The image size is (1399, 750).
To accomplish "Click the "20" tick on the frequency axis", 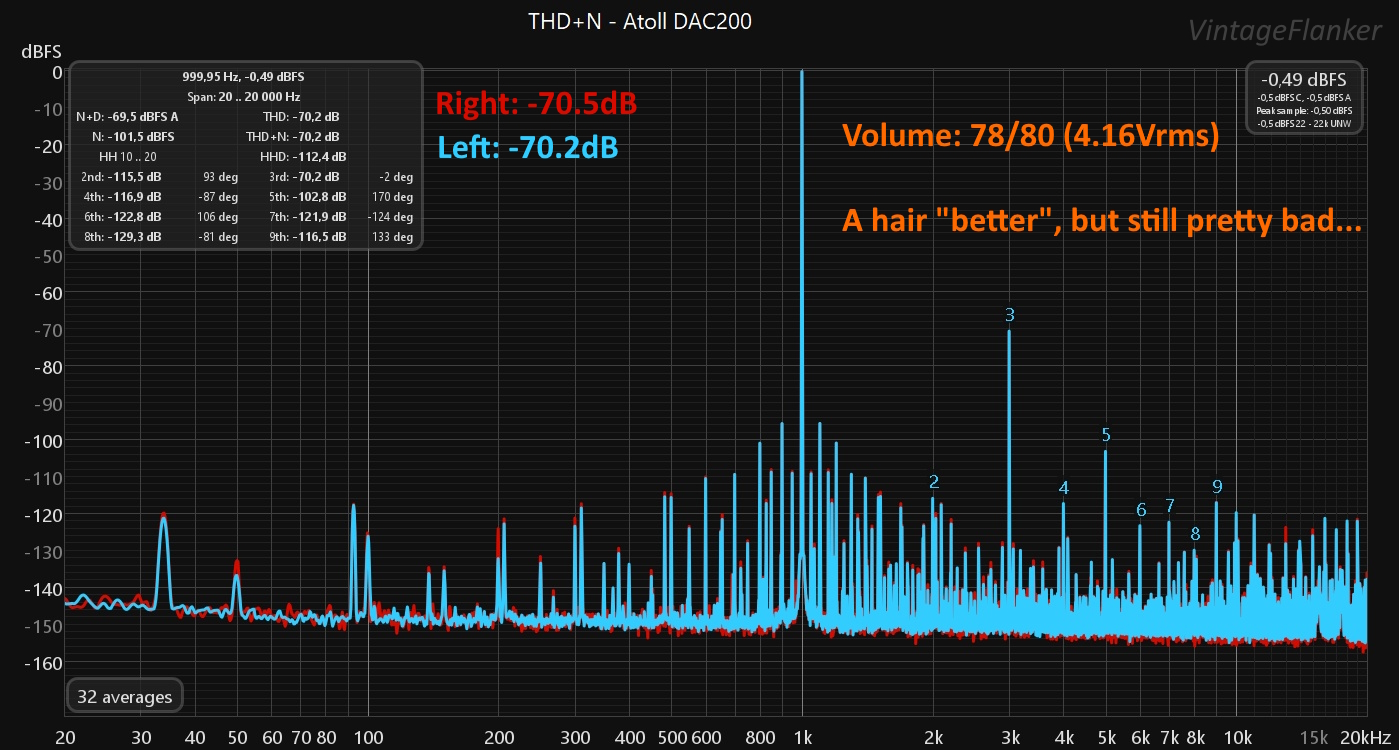I will coord(67,738).
